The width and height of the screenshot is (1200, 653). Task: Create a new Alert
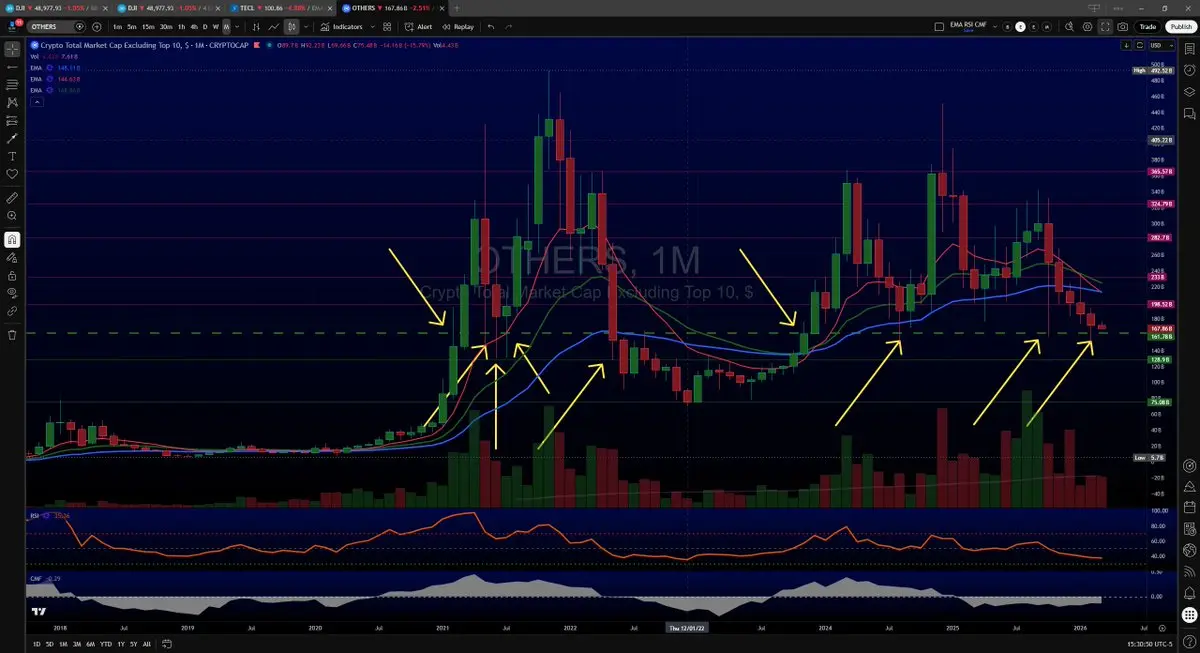point(419,27)
